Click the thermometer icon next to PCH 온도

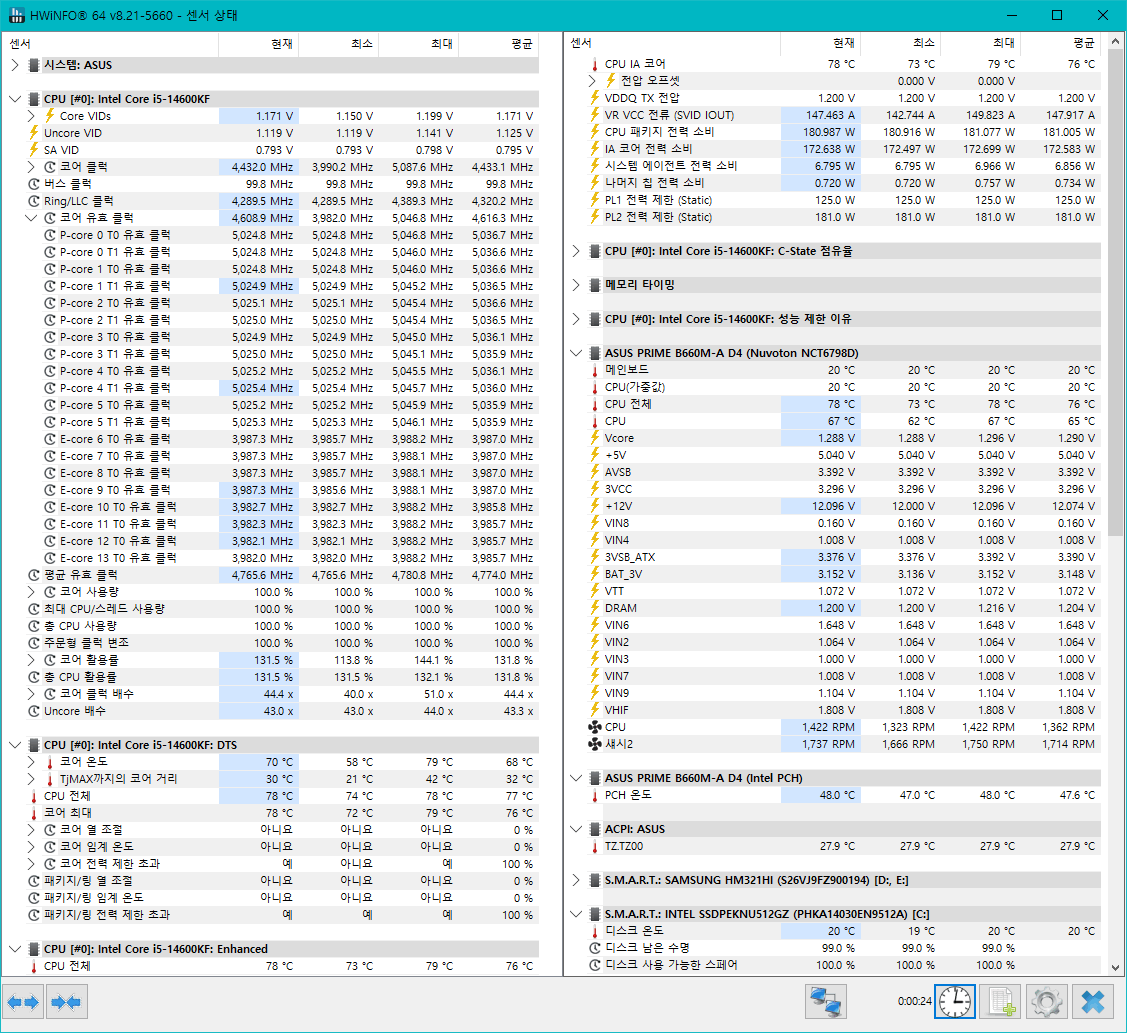point(594,795)
